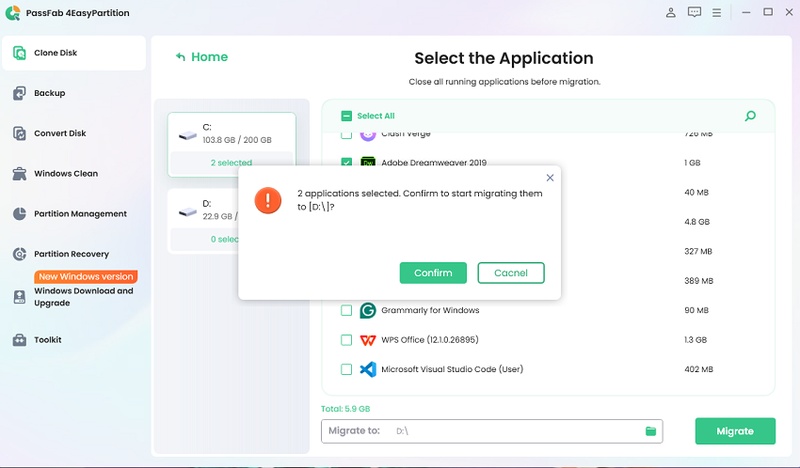Confirm the migration in the dialog

tap(433, 273)
